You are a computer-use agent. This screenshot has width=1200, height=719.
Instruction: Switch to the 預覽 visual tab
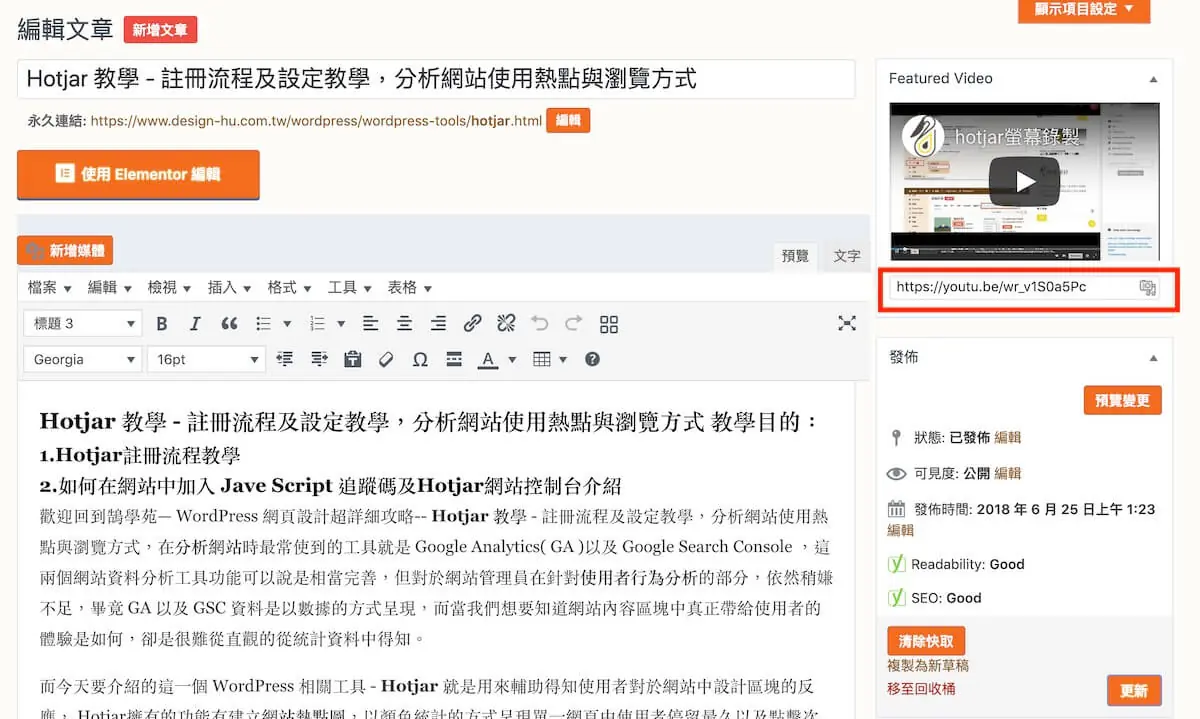click(795, 256)
